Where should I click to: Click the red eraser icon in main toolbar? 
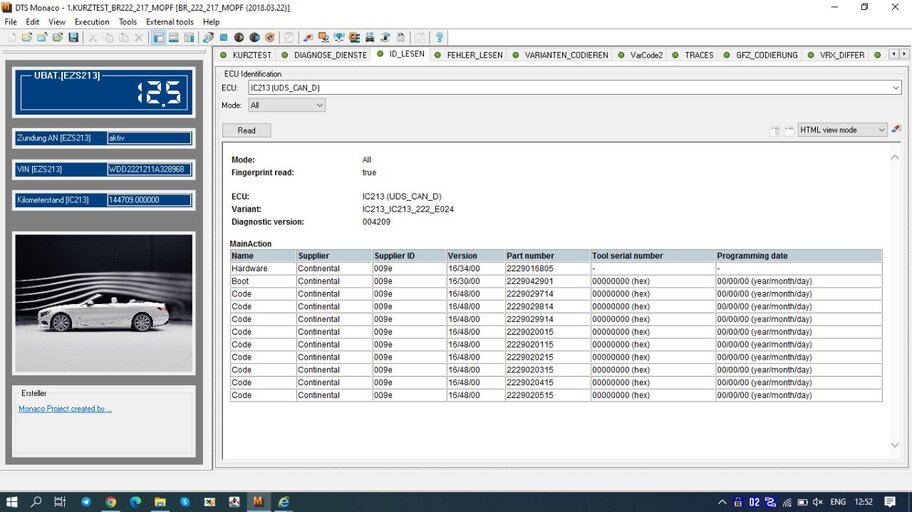(x=308, y=37)
